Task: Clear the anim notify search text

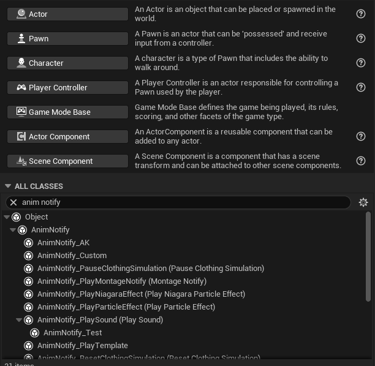Action: 13,202
